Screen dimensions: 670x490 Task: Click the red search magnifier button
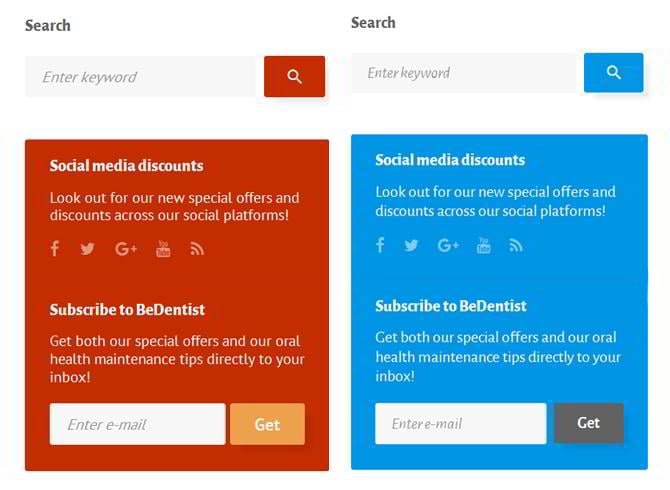click(x=294, y=77)
